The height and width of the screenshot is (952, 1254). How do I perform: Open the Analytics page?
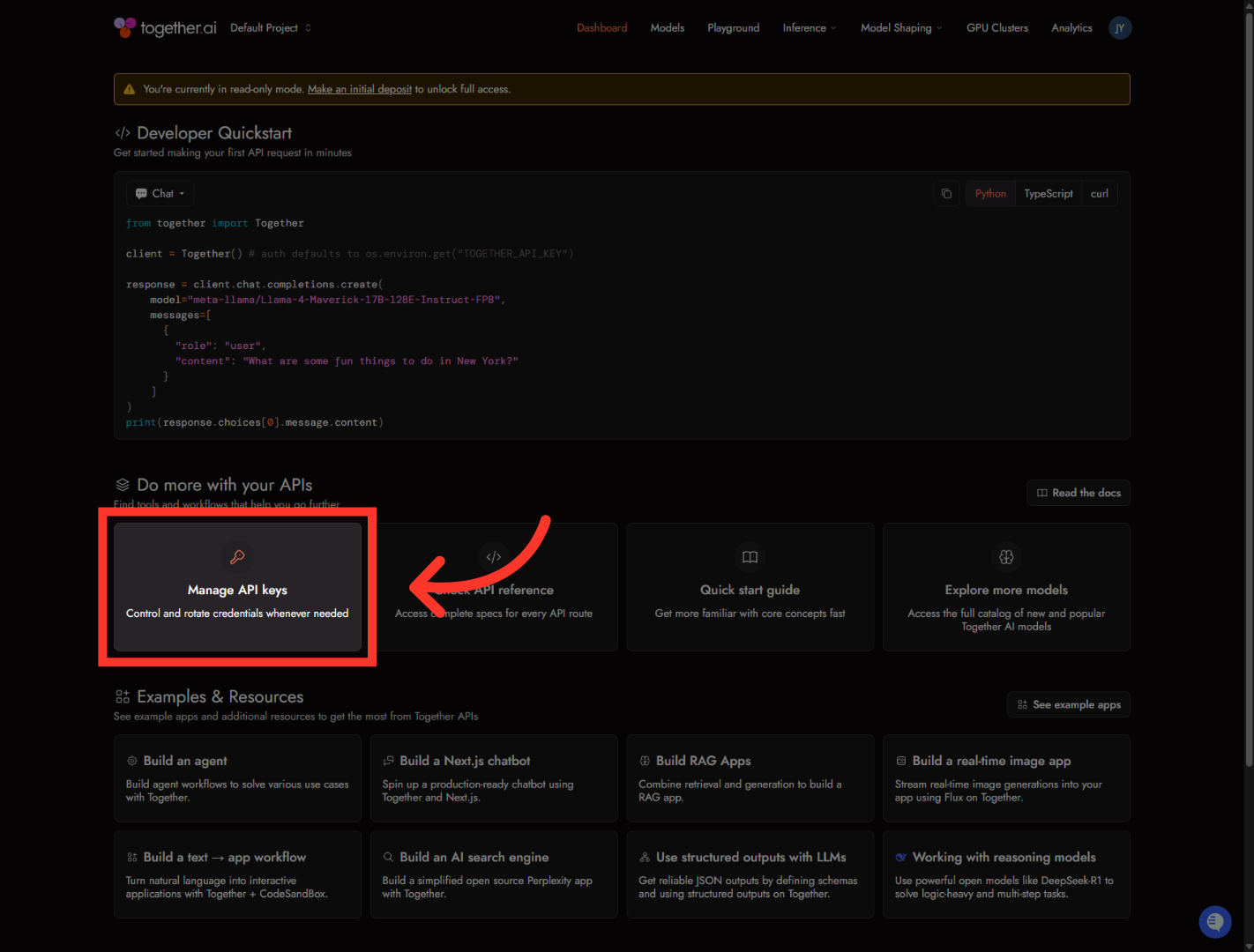(x=1071, y=28)
